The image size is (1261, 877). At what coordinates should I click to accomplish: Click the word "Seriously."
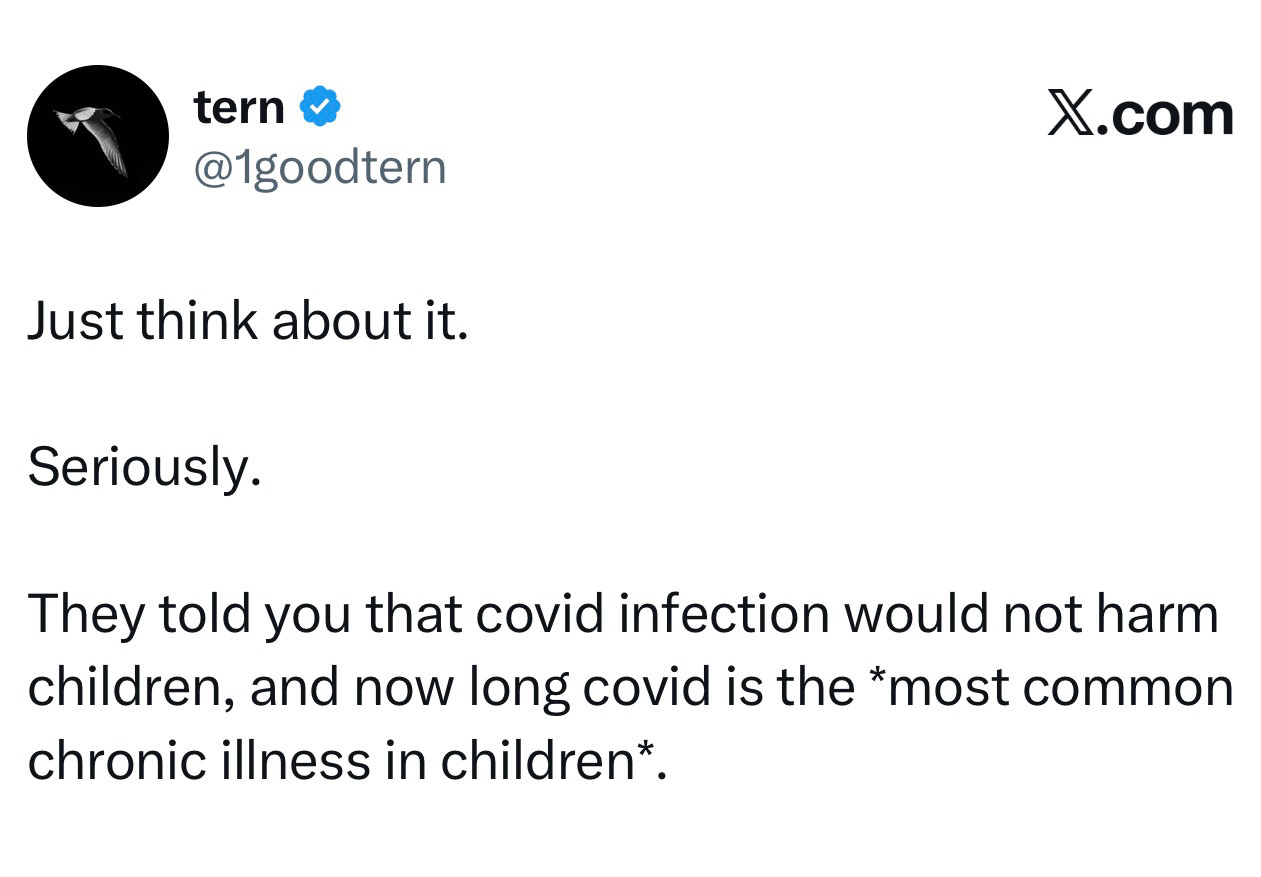tap(145, 466)
